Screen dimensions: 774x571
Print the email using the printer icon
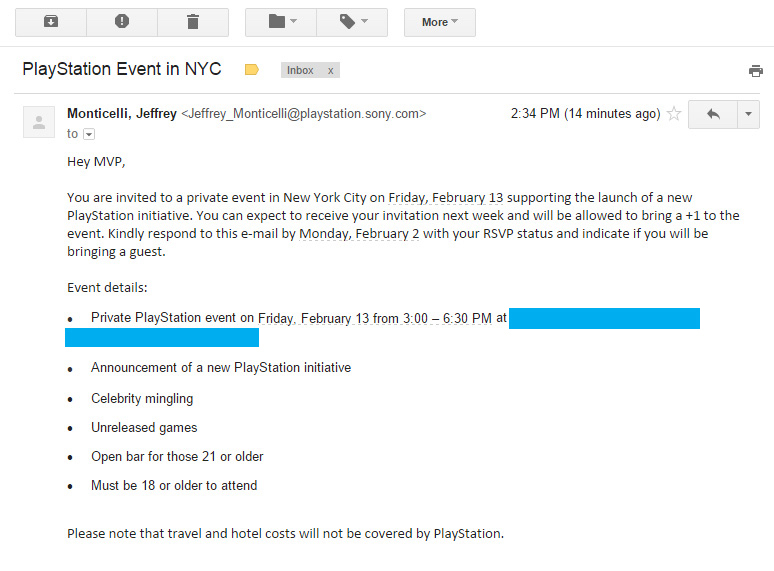pos(756,71)
